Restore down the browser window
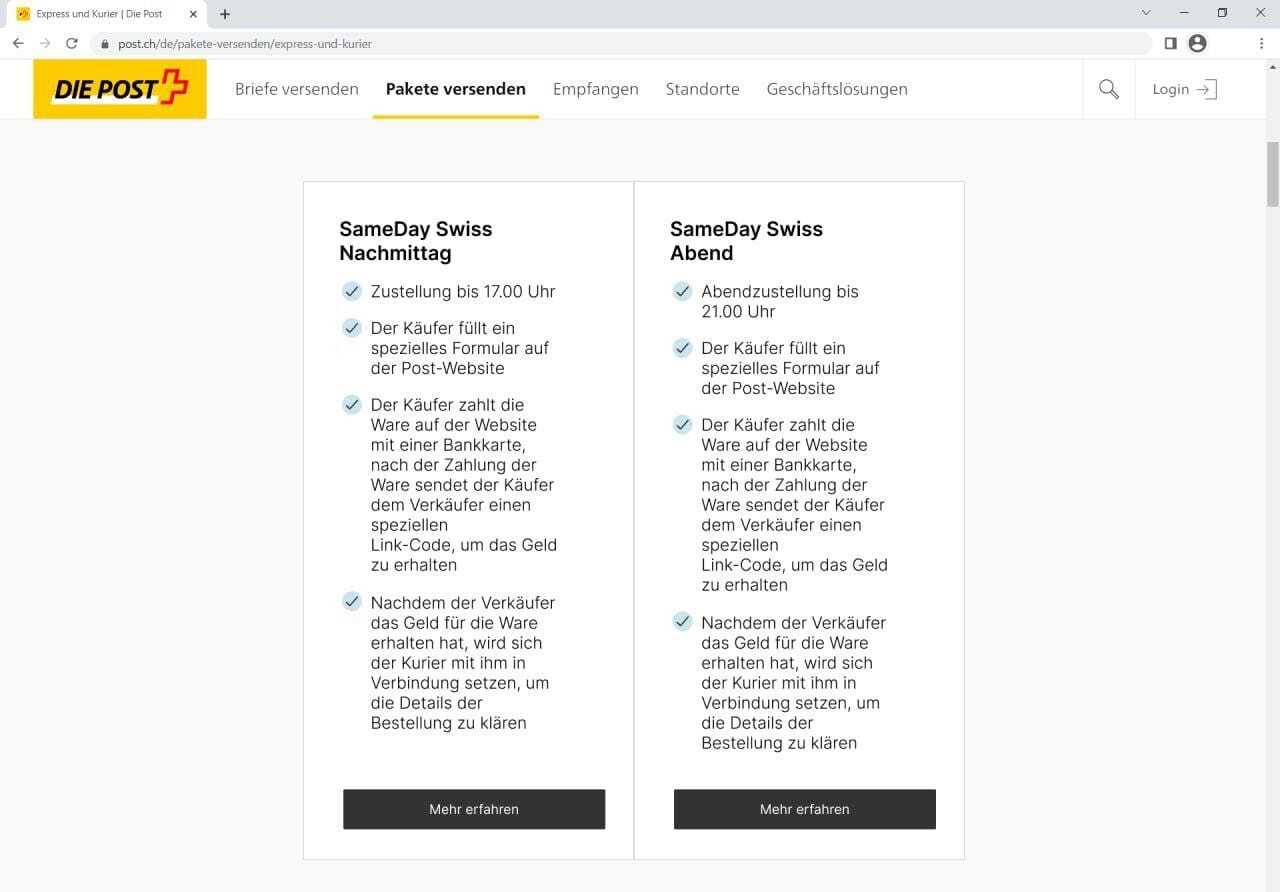The height and width of the screenshot is (892, 1280). coord(1222,13)
